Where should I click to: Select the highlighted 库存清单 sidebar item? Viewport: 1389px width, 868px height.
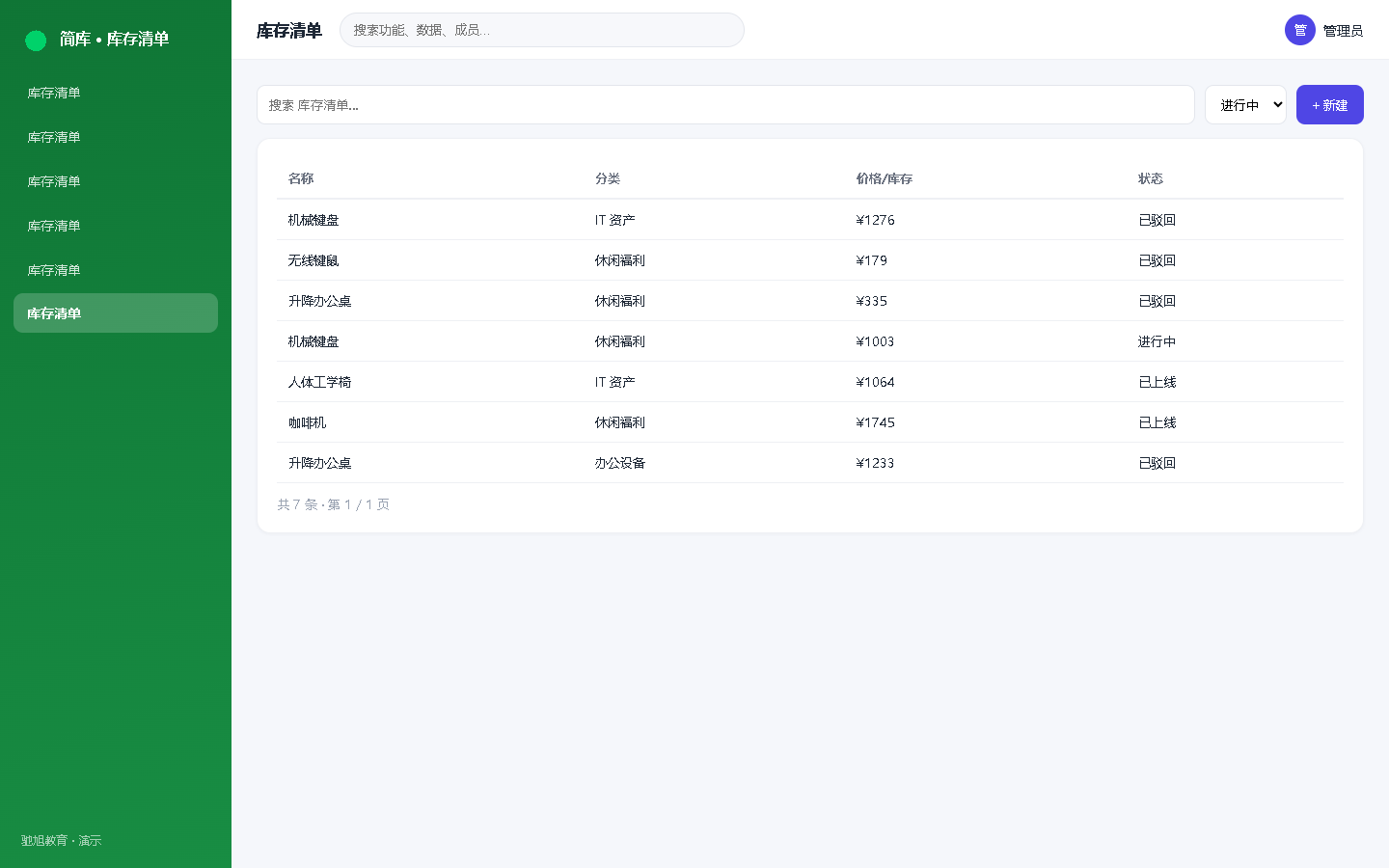[116, 313]
